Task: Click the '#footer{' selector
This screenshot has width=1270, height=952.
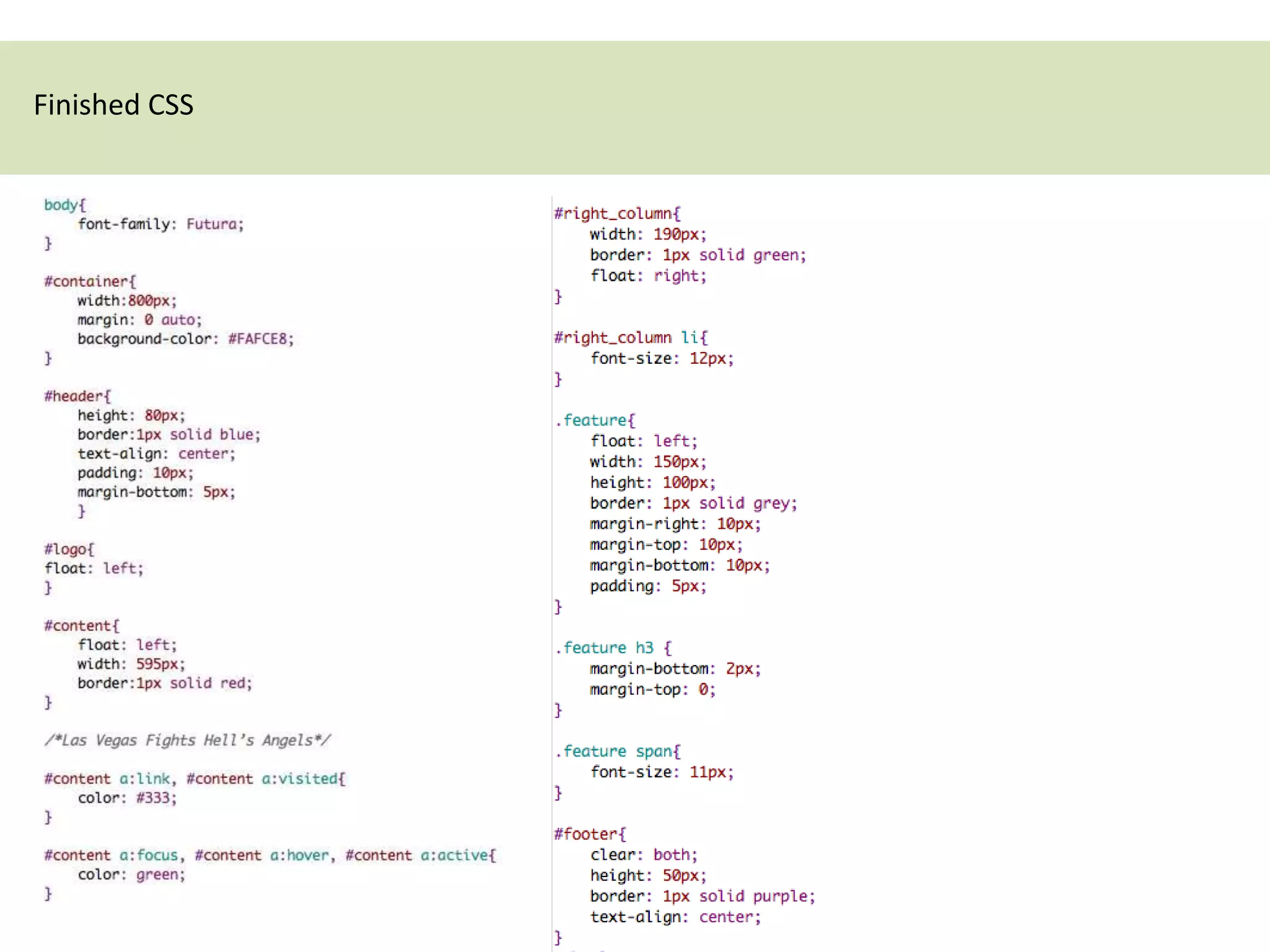Action: click(x=590, y=834)
